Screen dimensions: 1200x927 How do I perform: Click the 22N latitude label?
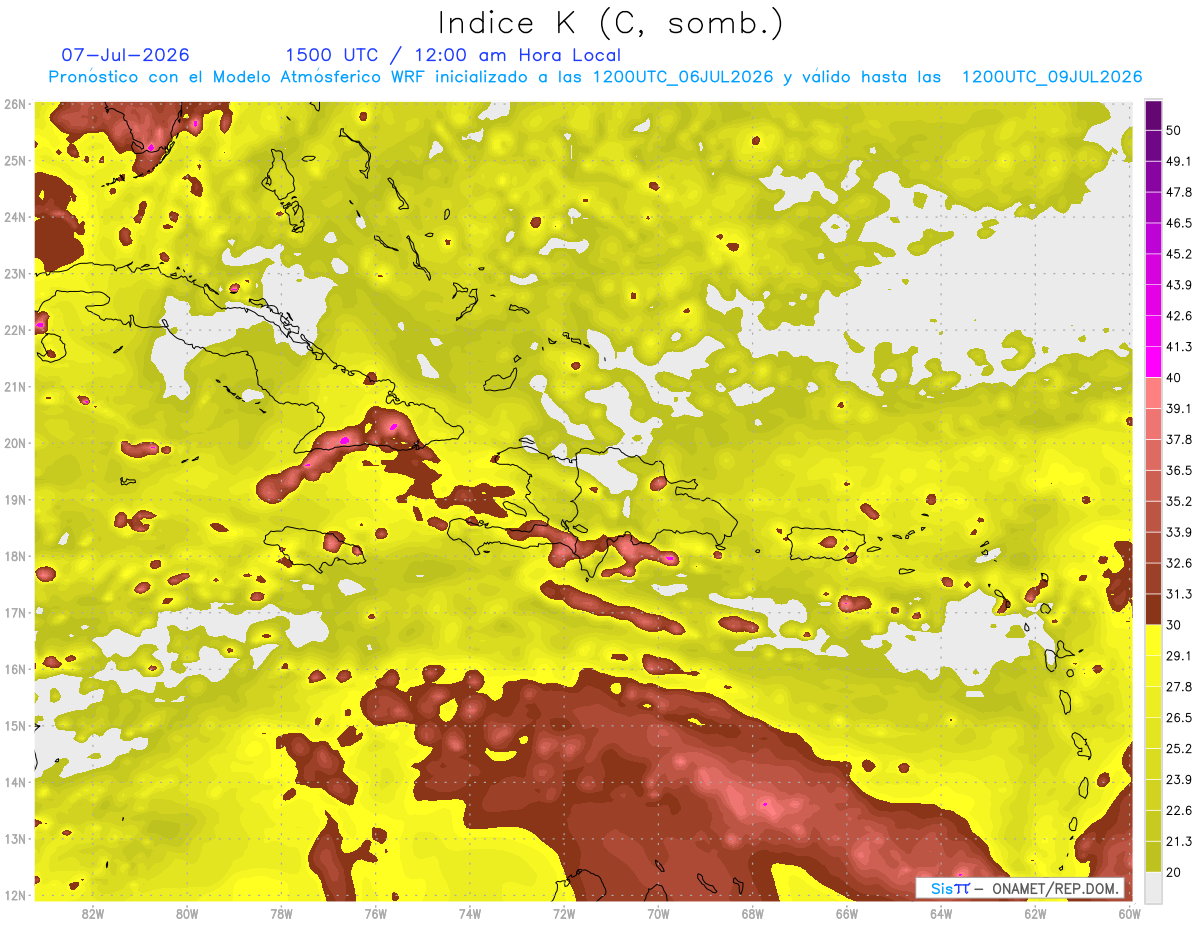(x=15, y=330)
